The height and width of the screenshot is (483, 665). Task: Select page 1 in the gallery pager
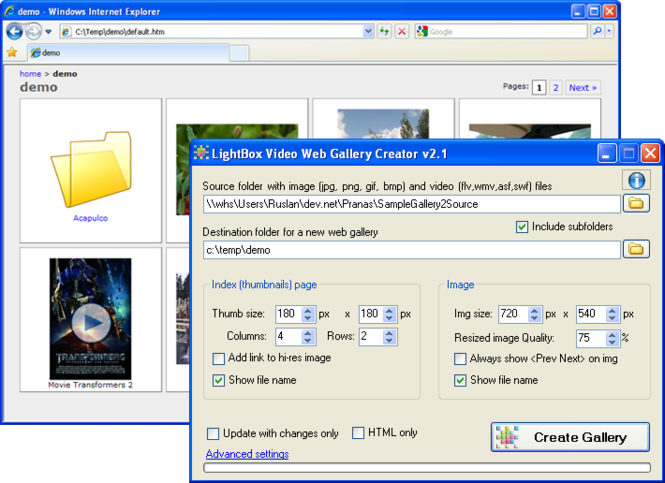point(539,88)
